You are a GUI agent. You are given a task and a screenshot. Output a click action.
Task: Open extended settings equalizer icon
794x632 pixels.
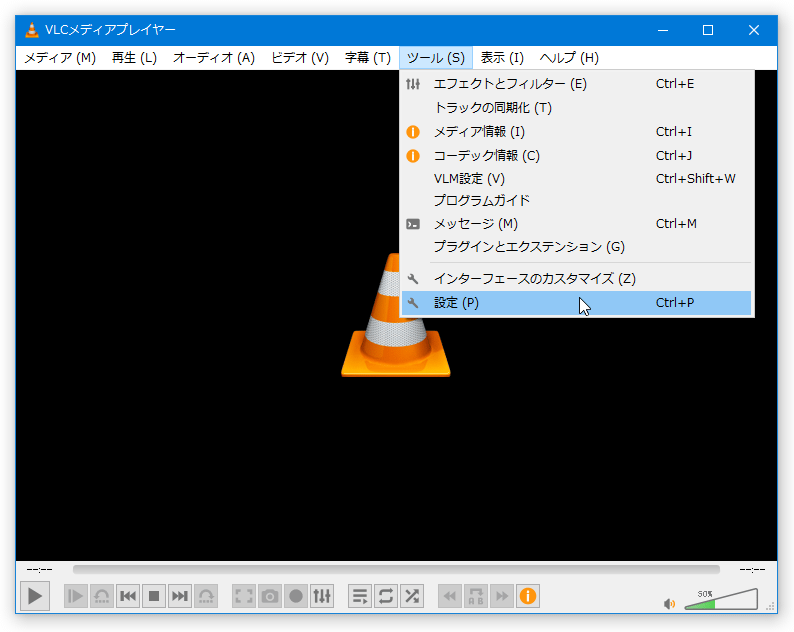click(x=322, y=596)
